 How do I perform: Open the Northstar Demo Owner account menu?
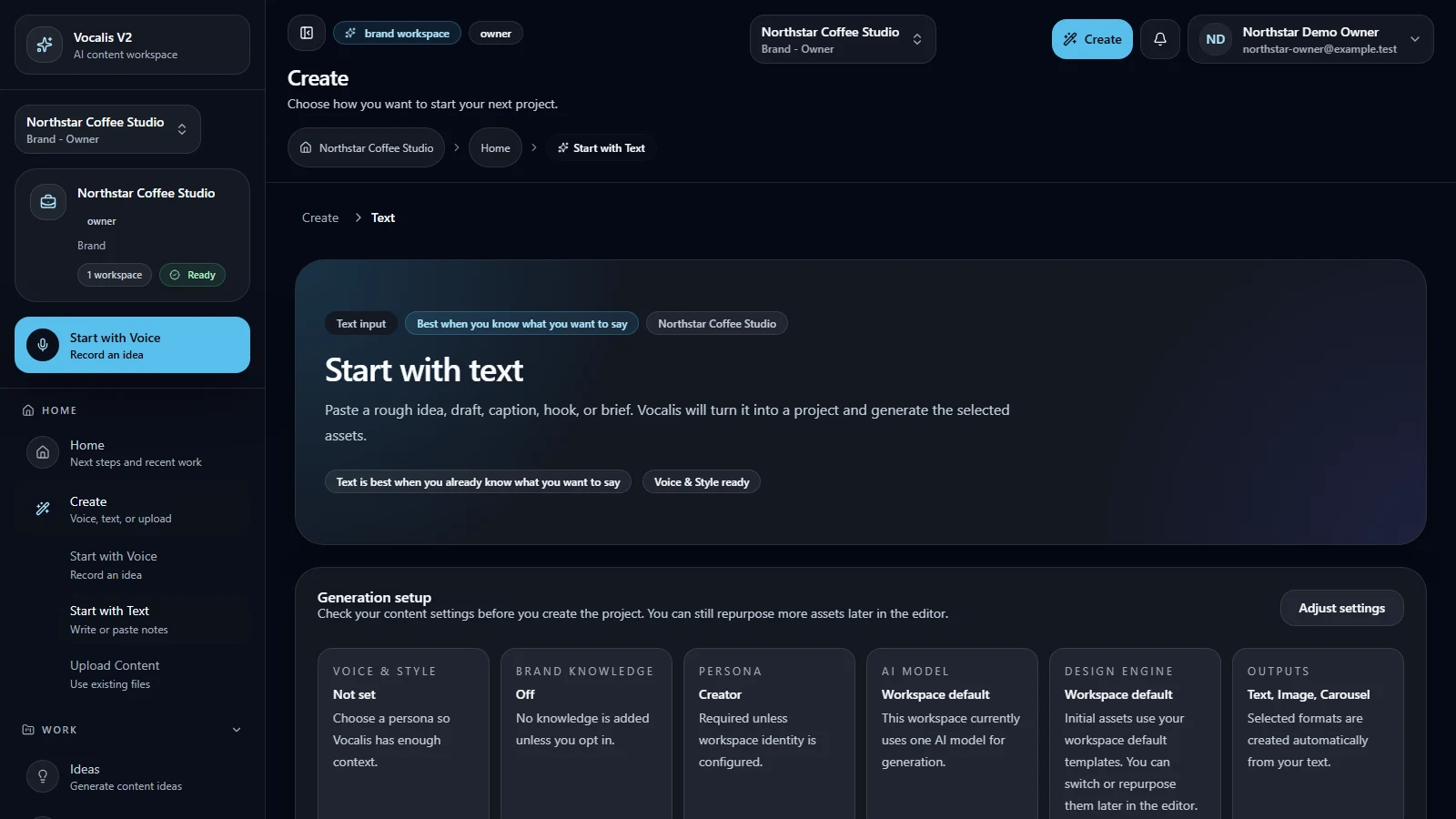pyautogui.click(x=1310, y=39)
